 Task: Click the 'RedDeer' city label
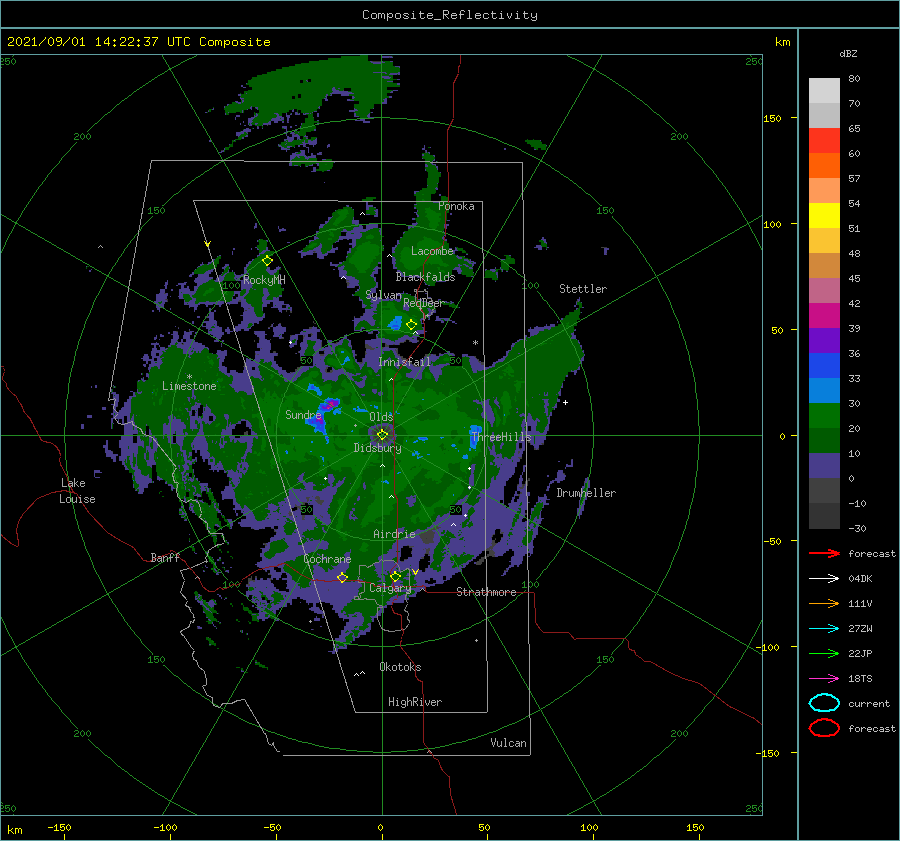coord(424,303)
